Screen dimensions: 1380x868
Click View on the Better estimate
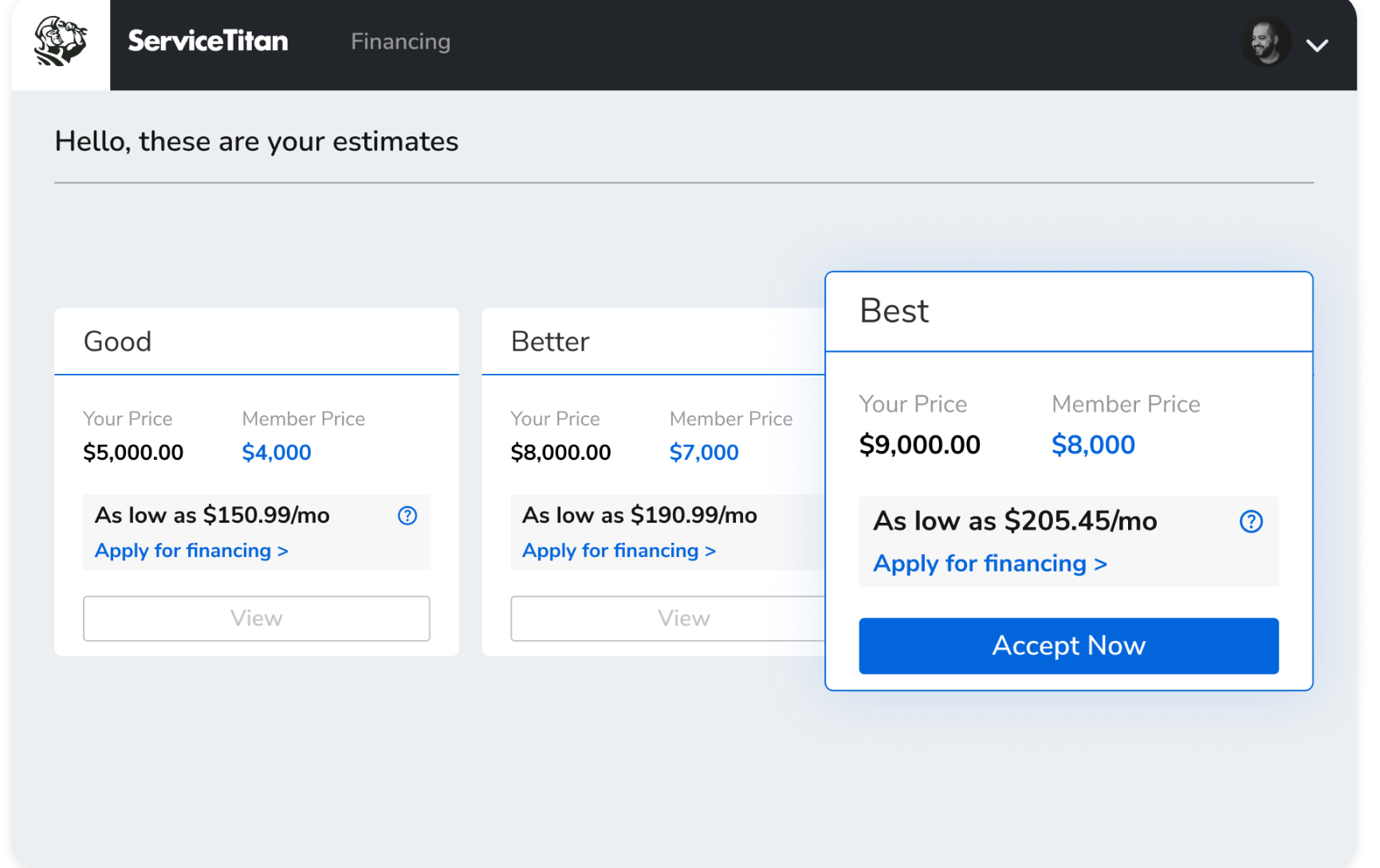tap(682, 618)
